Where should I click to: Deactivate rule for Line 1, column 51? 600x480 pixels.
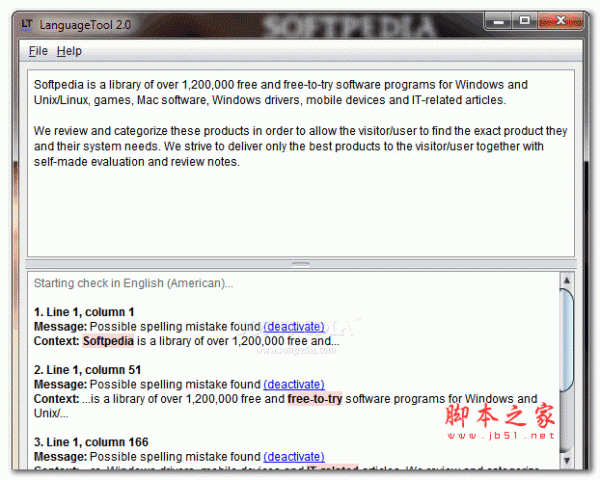click(294, 384)
